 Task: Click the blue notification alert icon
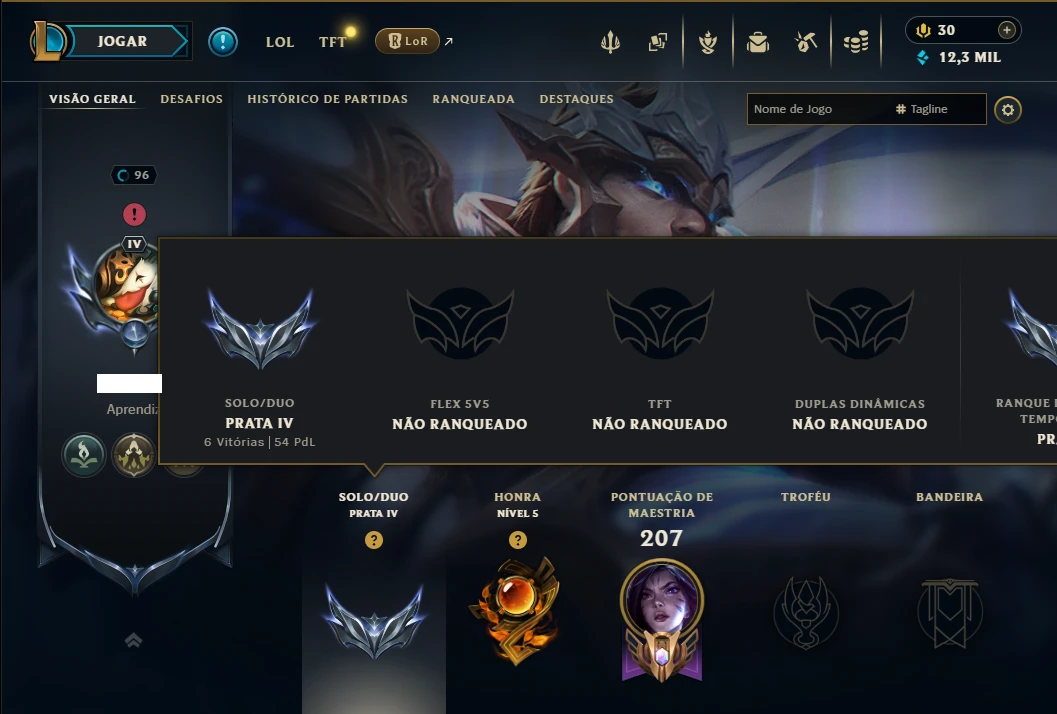(x=222, y=42)
